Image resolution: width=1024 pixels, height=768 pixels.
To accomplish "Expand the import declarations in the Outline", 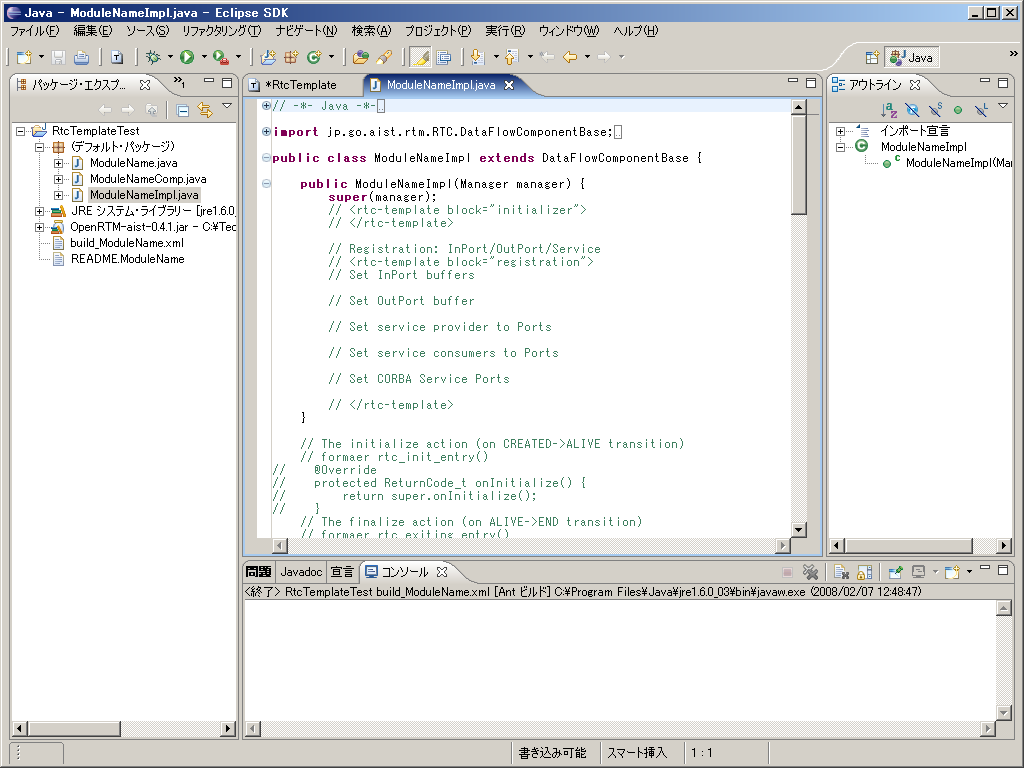I will coord(840,131).
